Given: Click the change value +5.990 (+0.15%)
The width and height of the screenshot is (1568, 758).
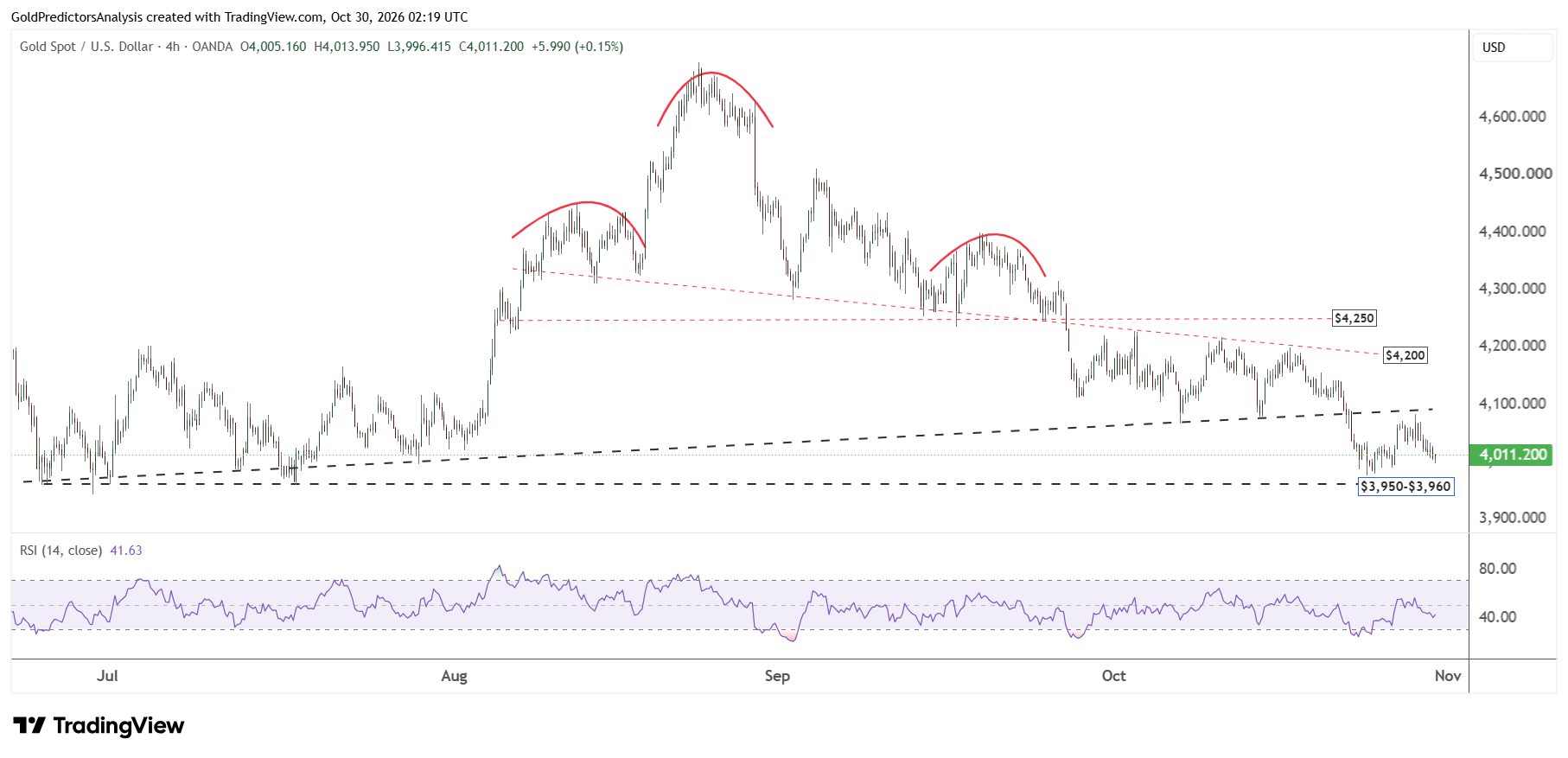Looking at the screenshot, I should [x=577, y=47].
